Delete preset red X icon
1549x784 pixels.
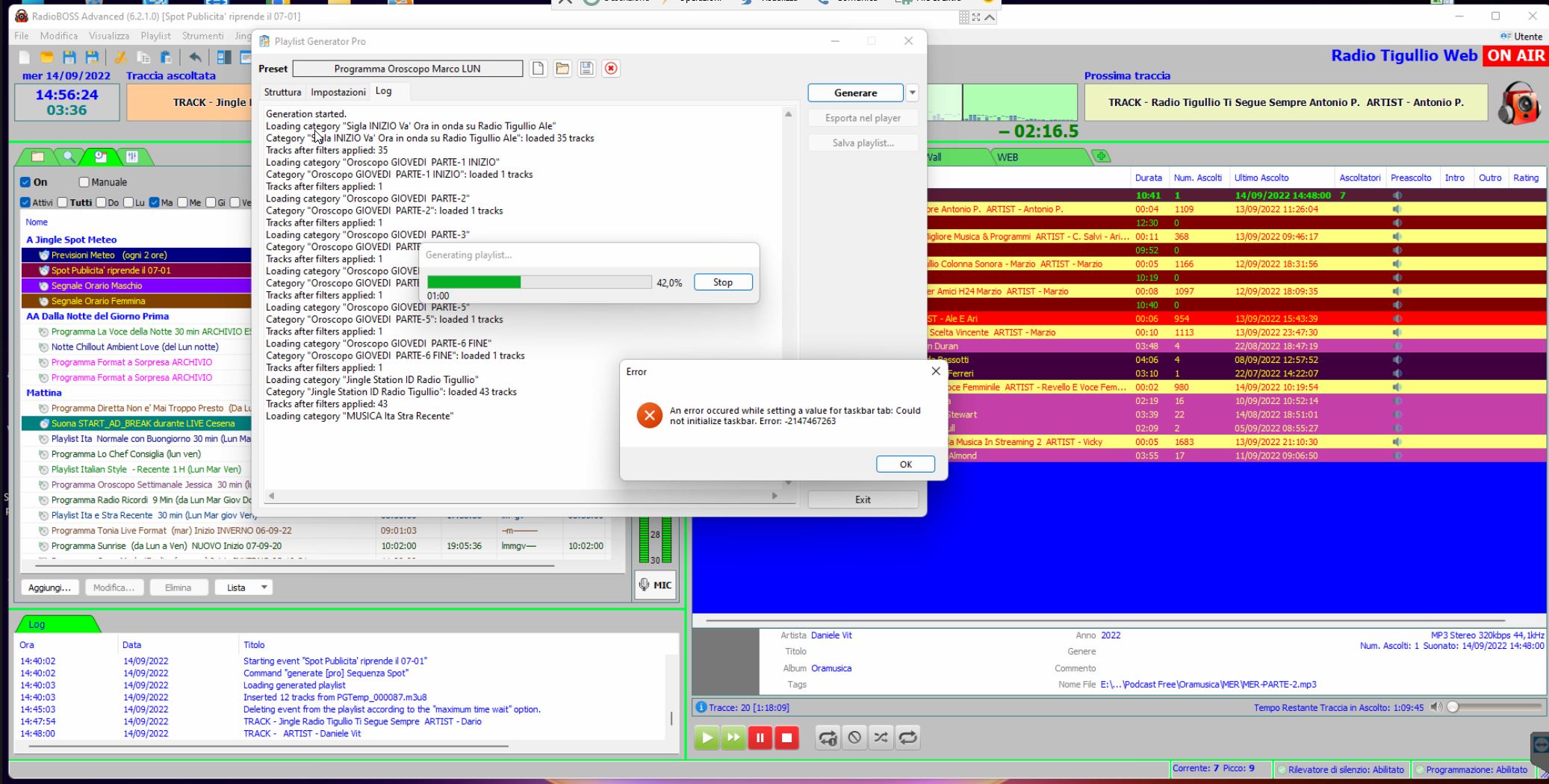611,69
